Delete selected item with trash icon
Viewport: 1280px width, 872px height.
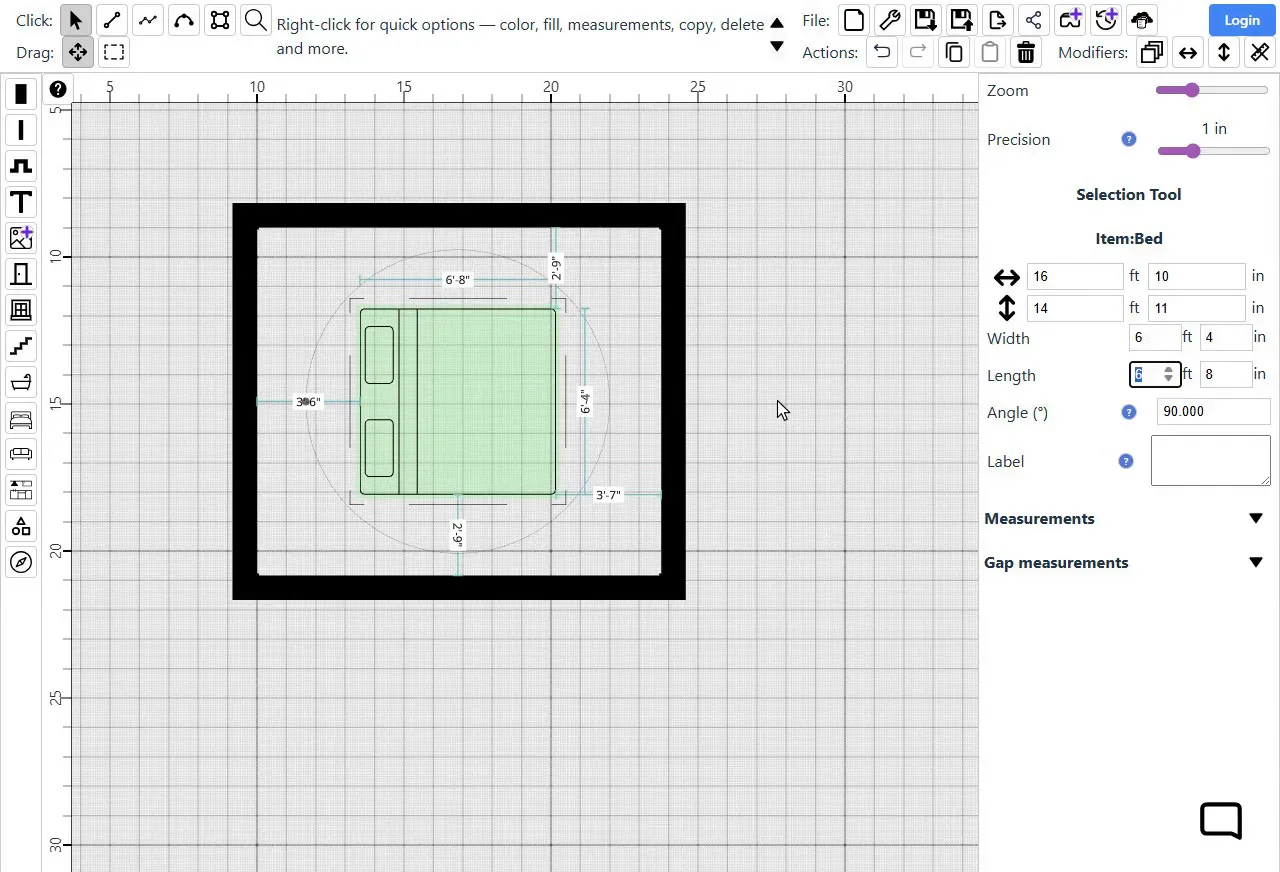pos(1025,52)
